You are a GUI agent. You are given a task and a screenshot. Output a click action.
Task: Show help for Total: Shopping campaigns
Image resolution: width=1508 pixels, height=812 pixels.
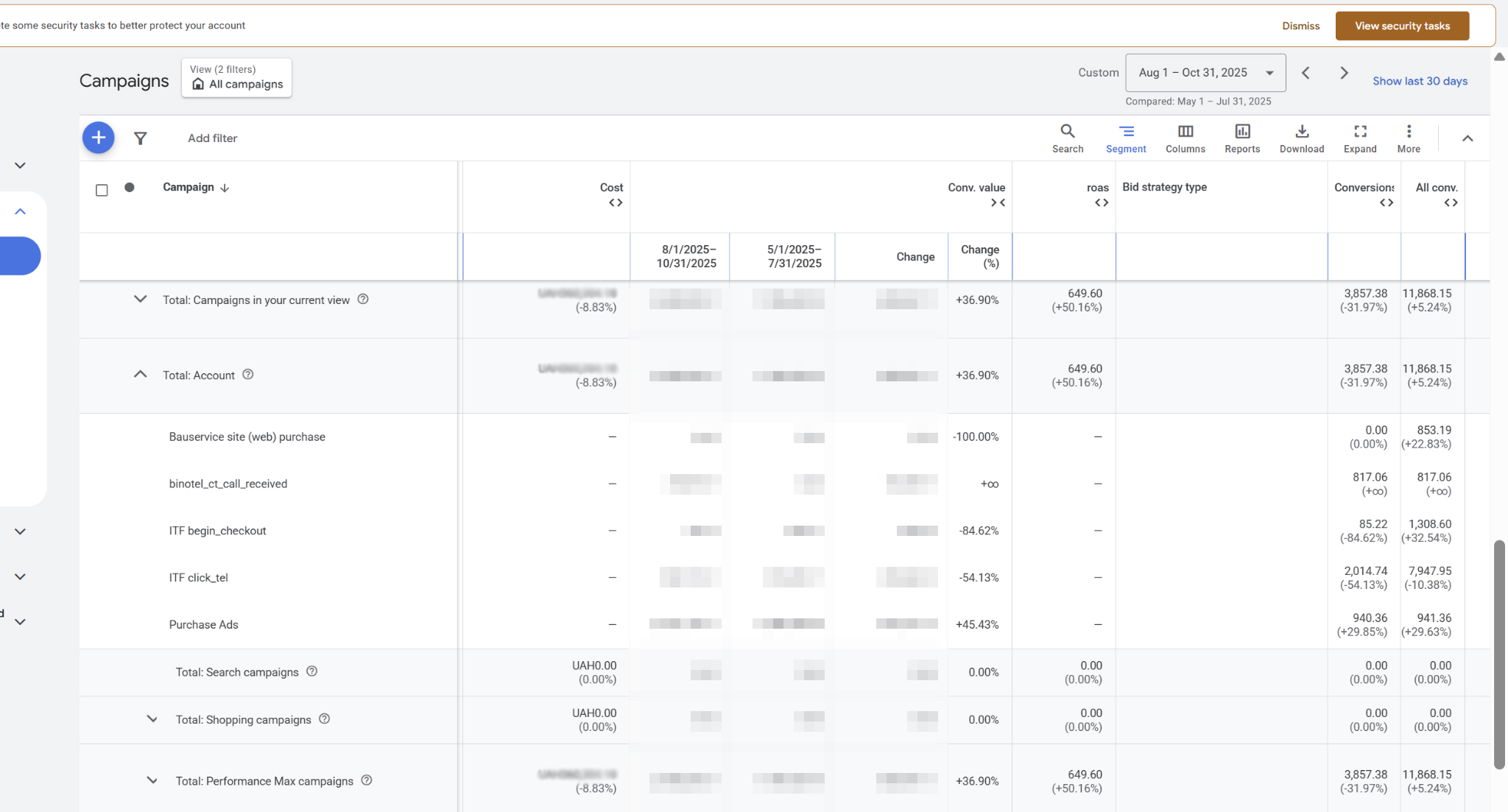click(x=324, y=719)
